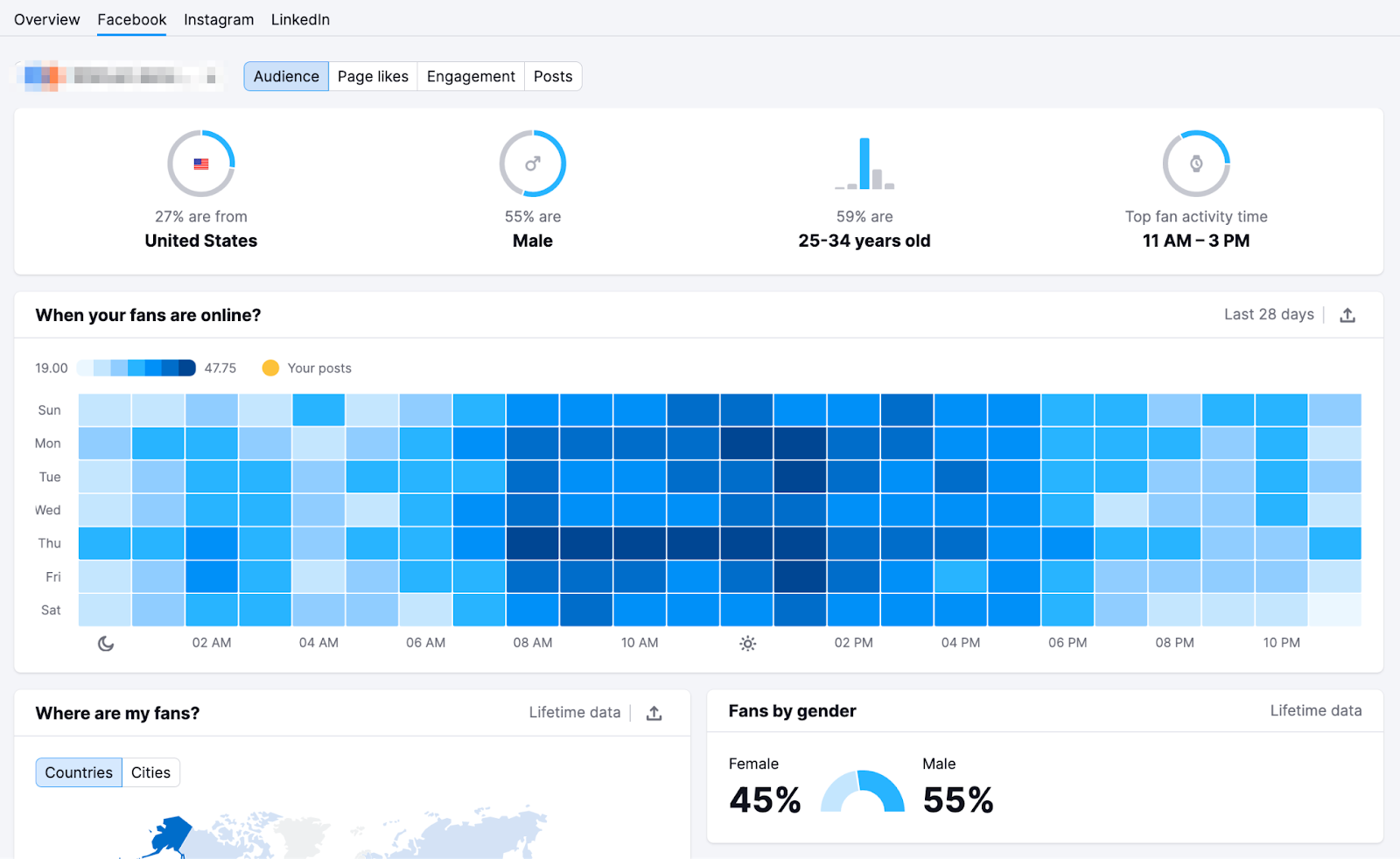The height and width of the screenshot is (859, 1400).
Task: Click the export icon beside Lifetime data
Action: coord(654,713)
